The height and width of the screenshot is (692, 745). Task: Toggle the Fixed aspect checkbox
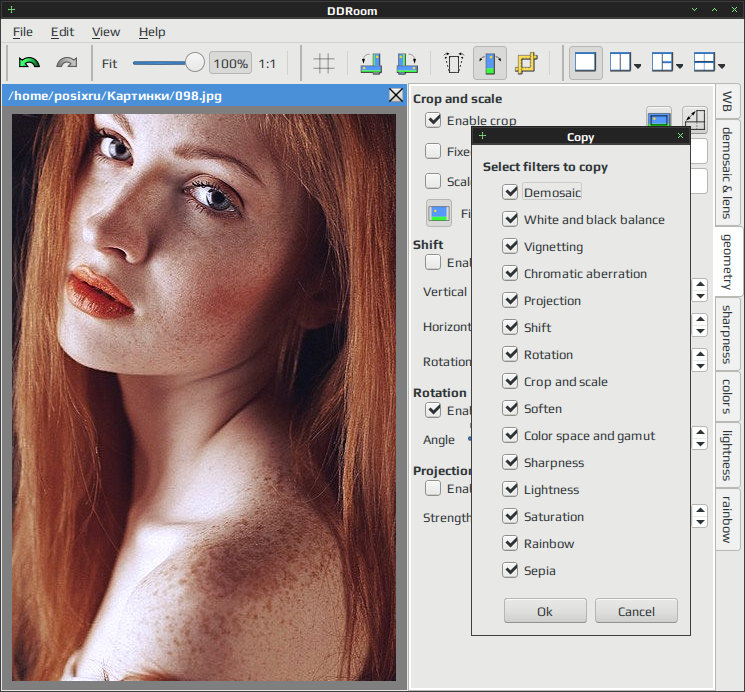433,151
